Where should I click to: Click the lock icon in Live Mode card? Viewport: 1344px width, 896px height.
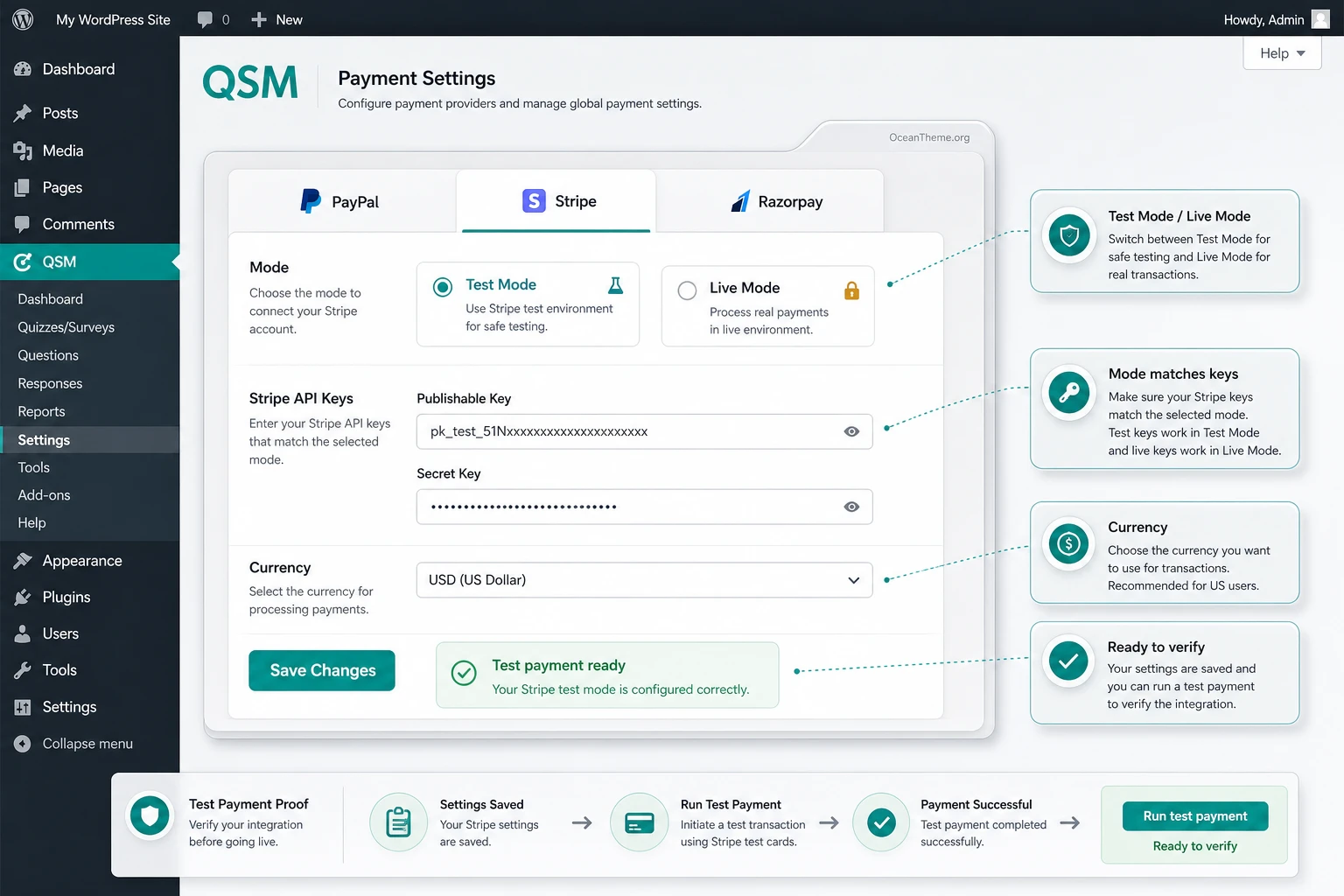click(851, 290)
